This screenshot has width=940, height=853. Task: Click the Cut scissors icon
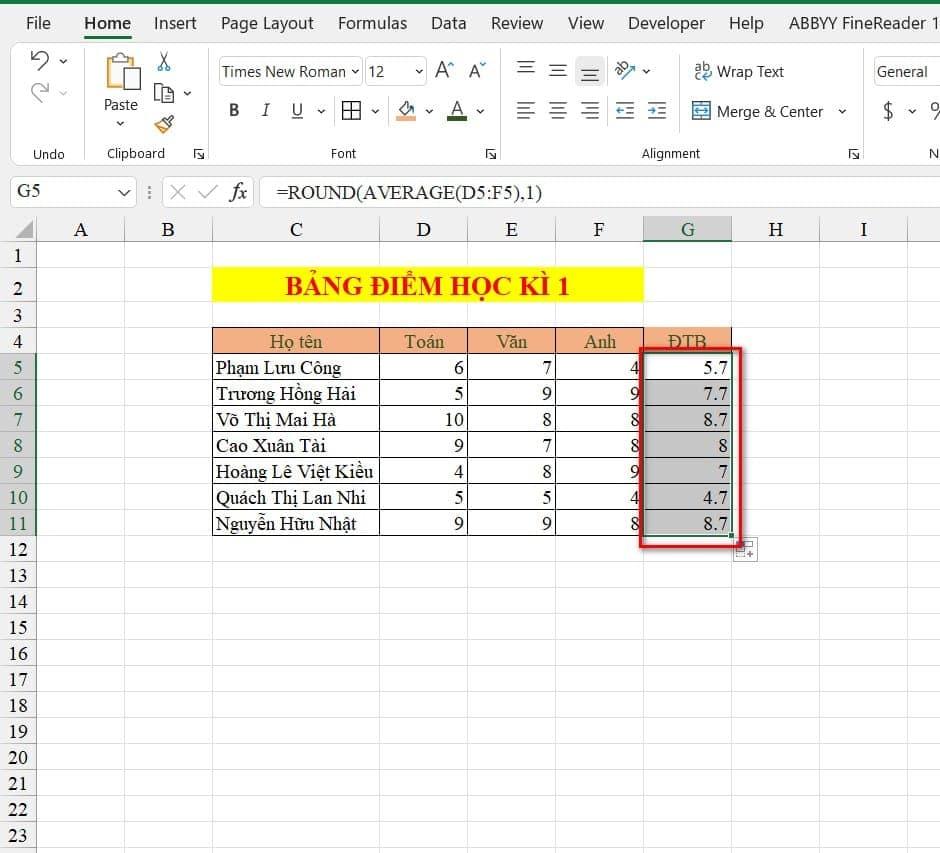164,62
